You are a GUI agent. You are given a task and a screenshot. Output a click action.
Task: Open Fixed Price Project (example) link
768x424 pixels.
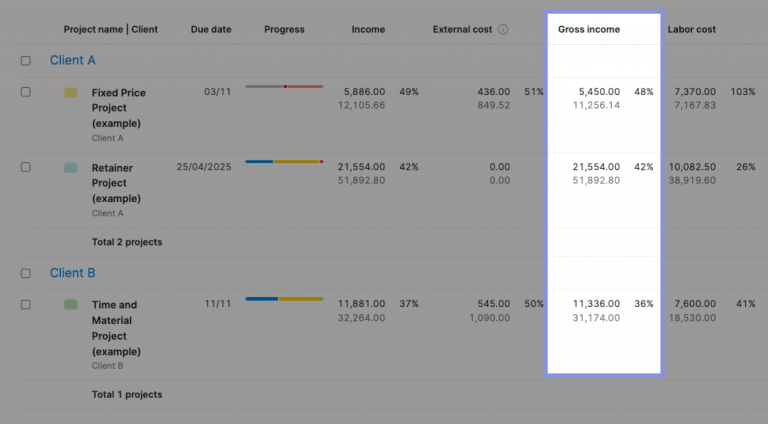118,108
